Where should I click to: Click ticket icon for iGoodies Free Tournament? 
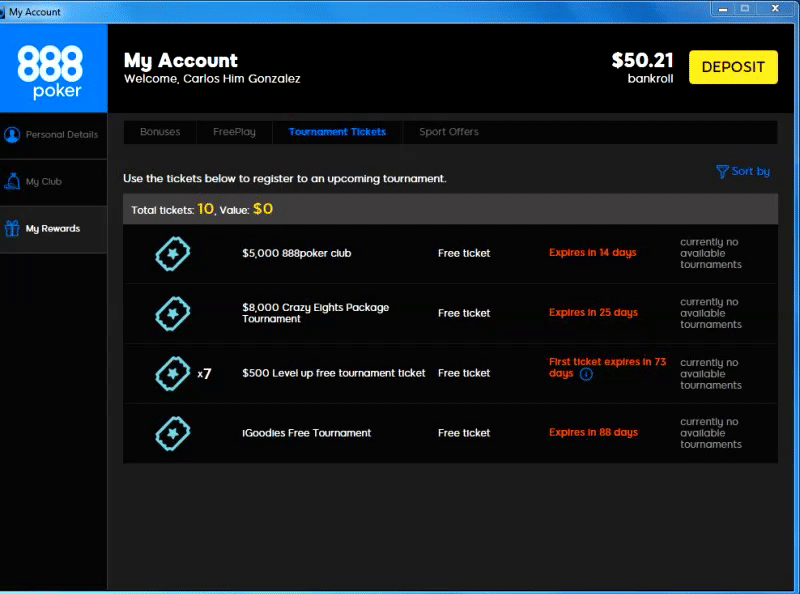172,433
